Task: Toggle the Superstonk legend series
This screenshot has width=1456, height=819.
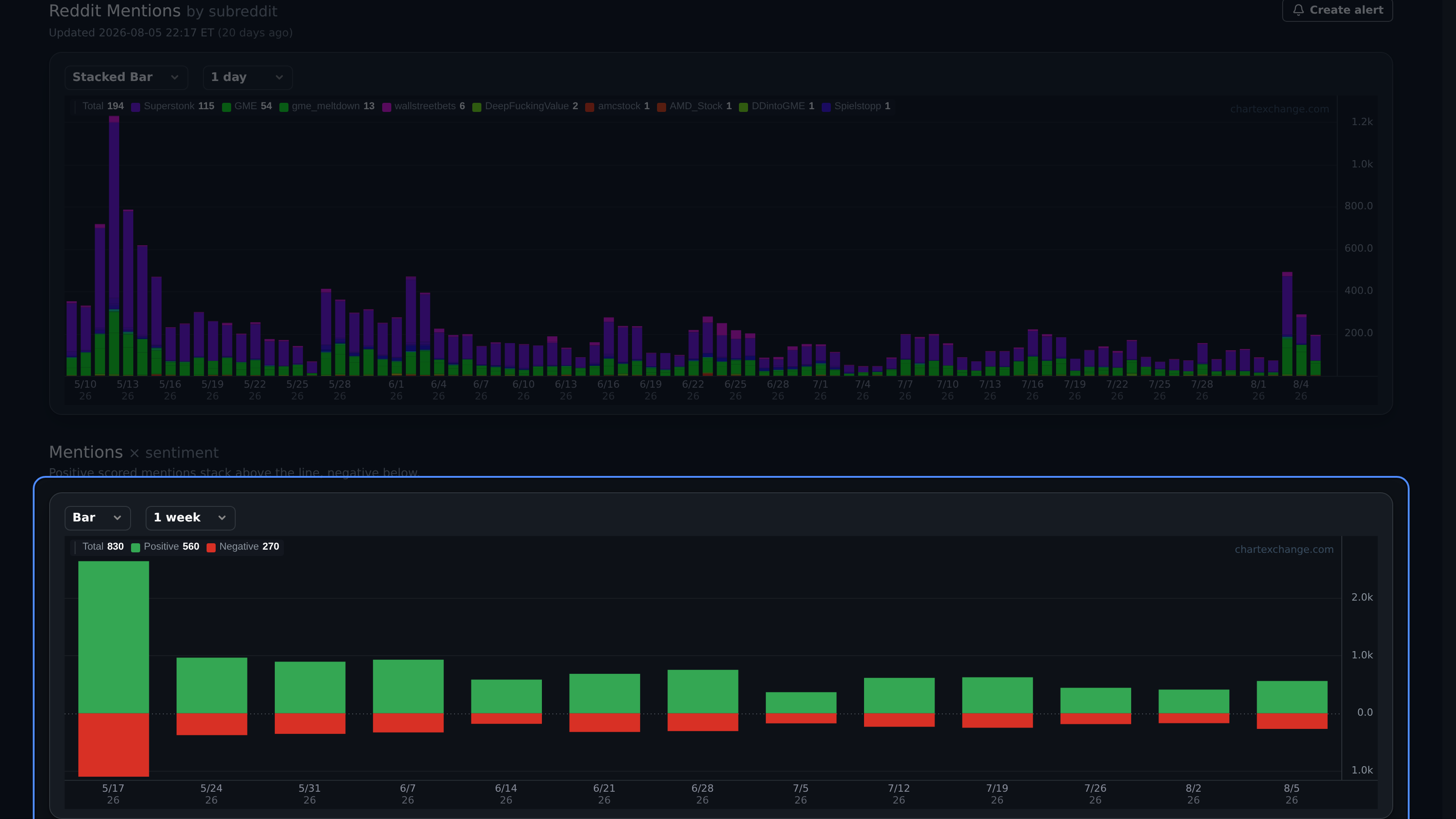Action: tap(173, 106)
